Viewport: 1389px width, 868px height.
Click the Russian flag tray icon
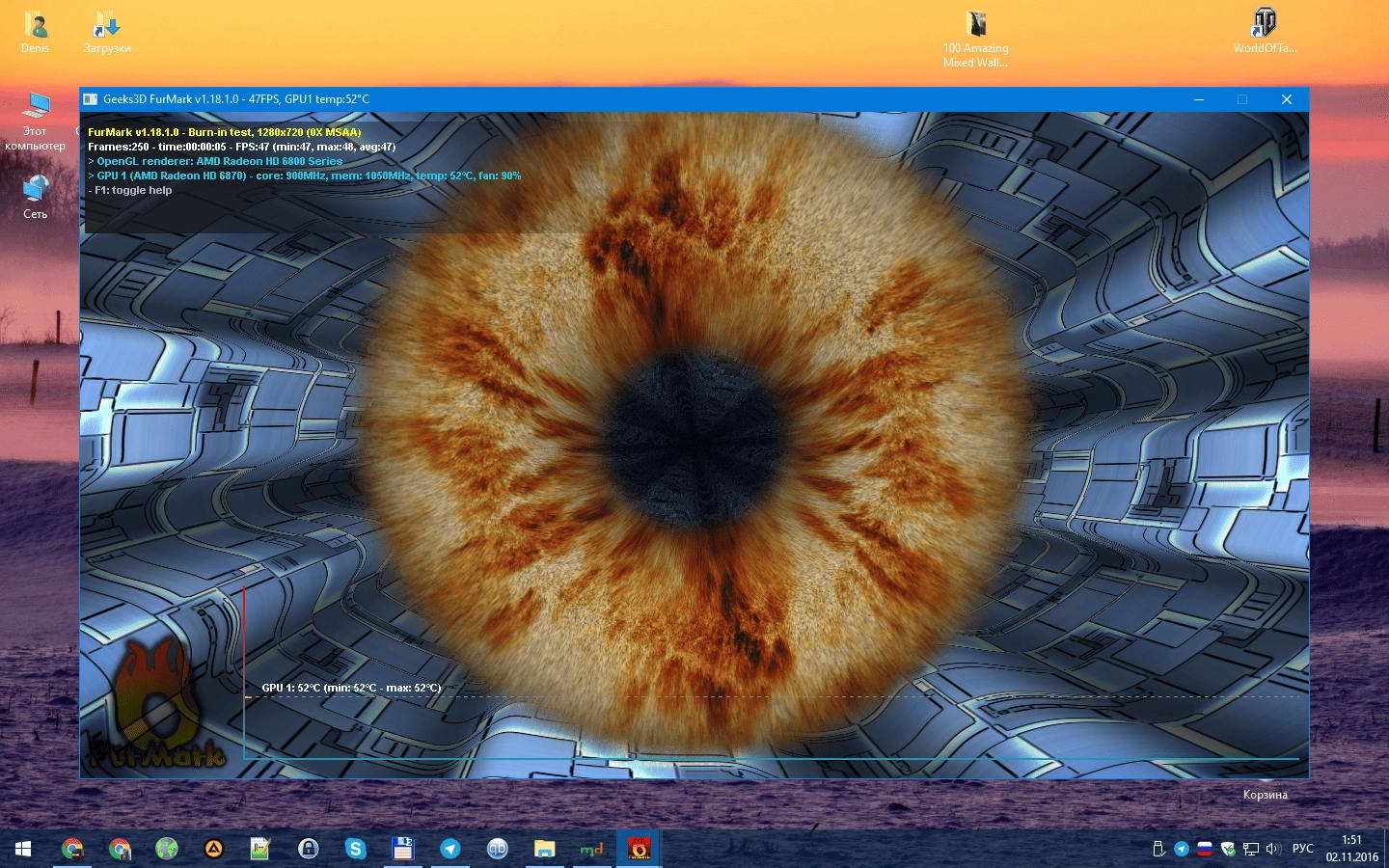click(x=1205, y=849)
